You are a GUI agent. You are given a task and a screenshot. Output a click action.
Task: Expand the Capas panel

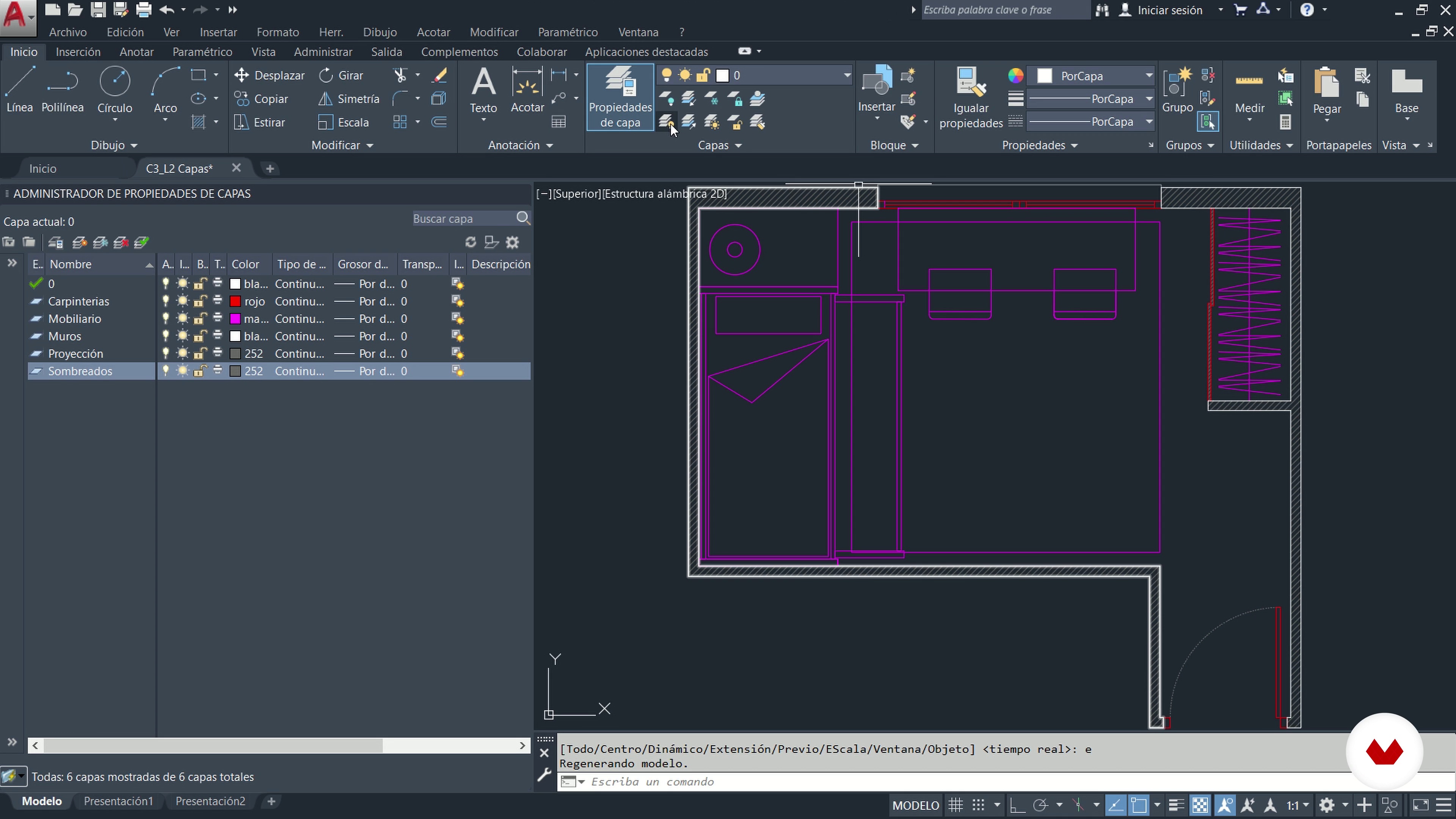tap(720, 145)
